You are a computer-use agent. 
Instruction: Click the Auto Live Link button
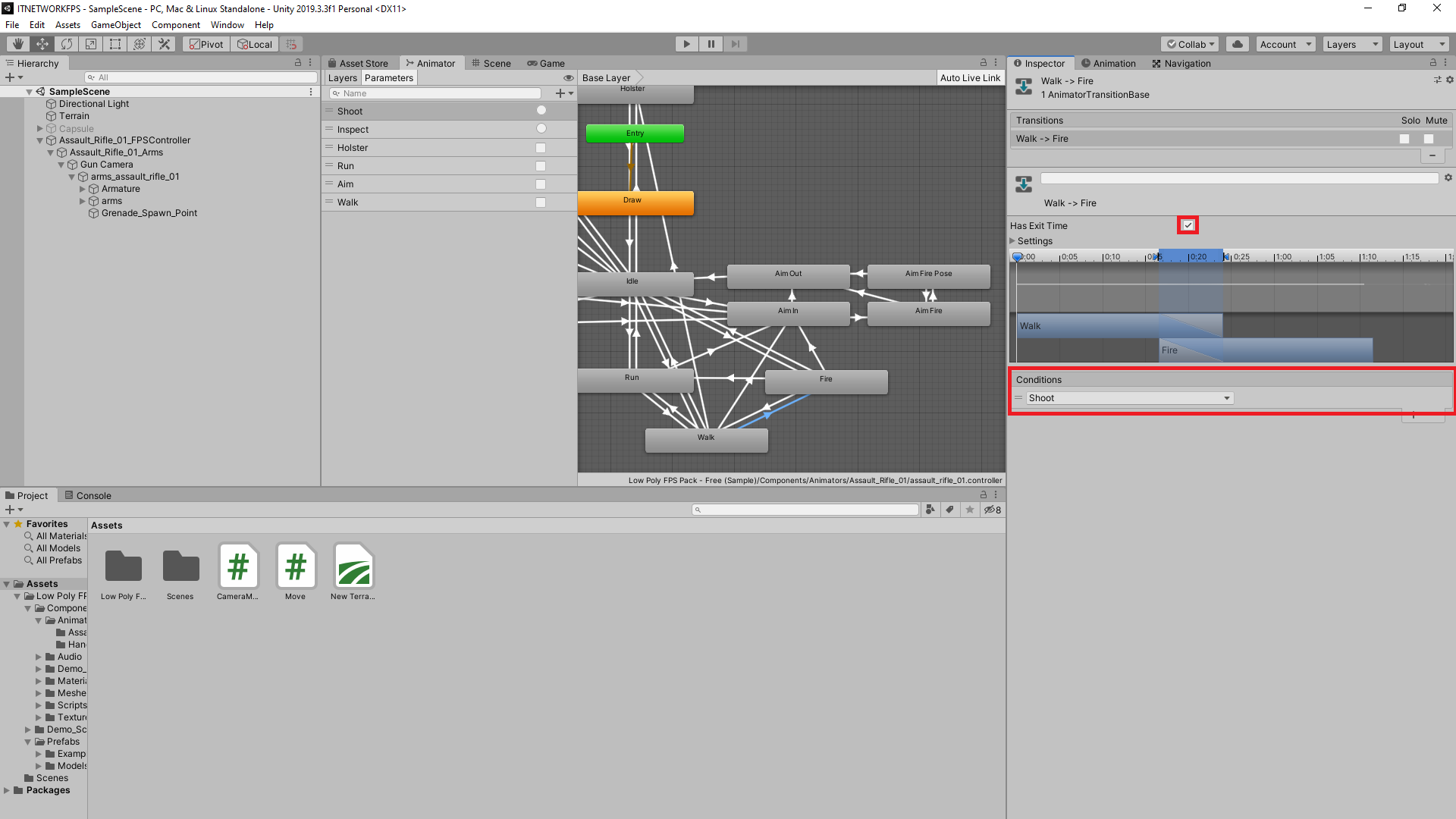(971, 77)
